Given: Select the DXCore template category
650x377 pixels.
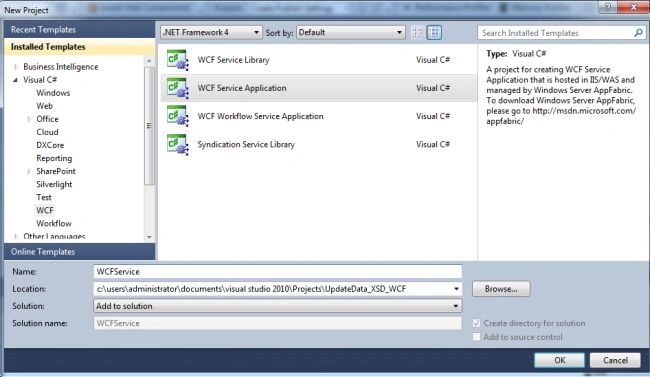Looking at the screenshot, I should pyautogui.click(x=50, y=145).
